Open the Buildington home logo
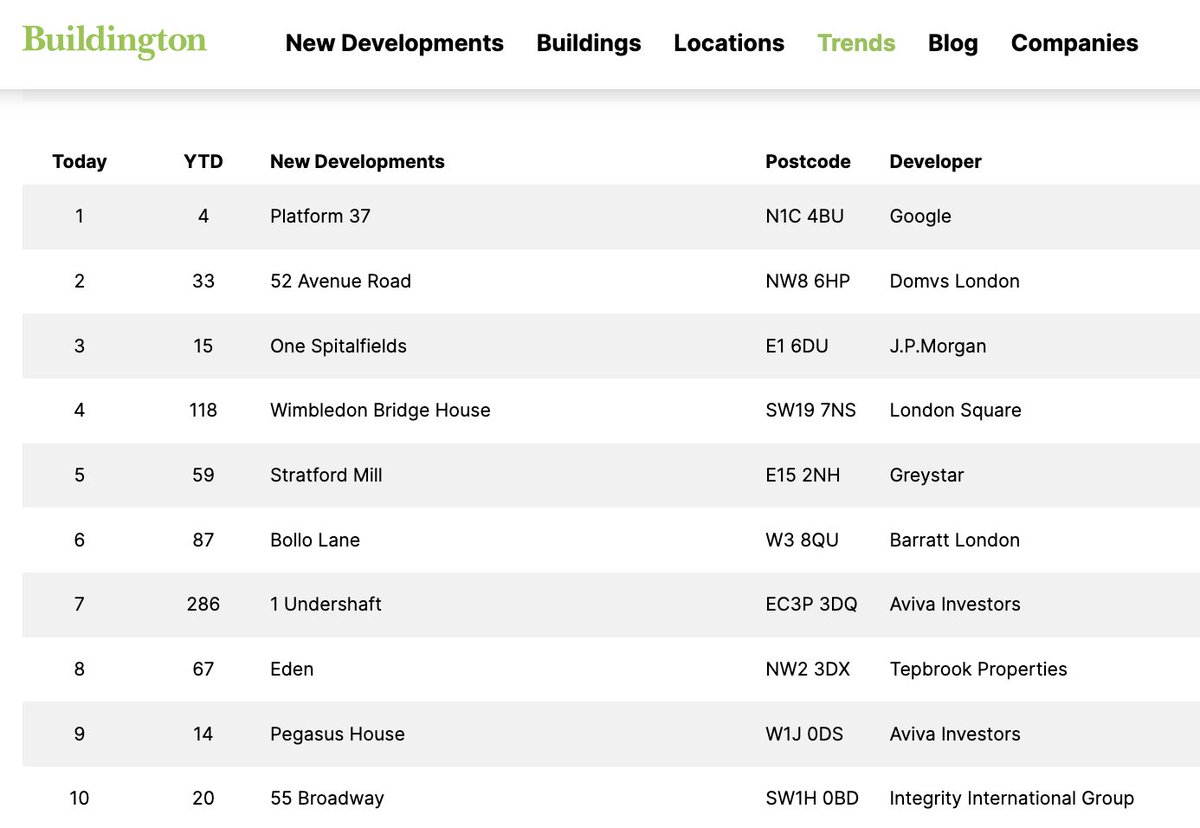 pyautogui.click(x=114, y=42)
